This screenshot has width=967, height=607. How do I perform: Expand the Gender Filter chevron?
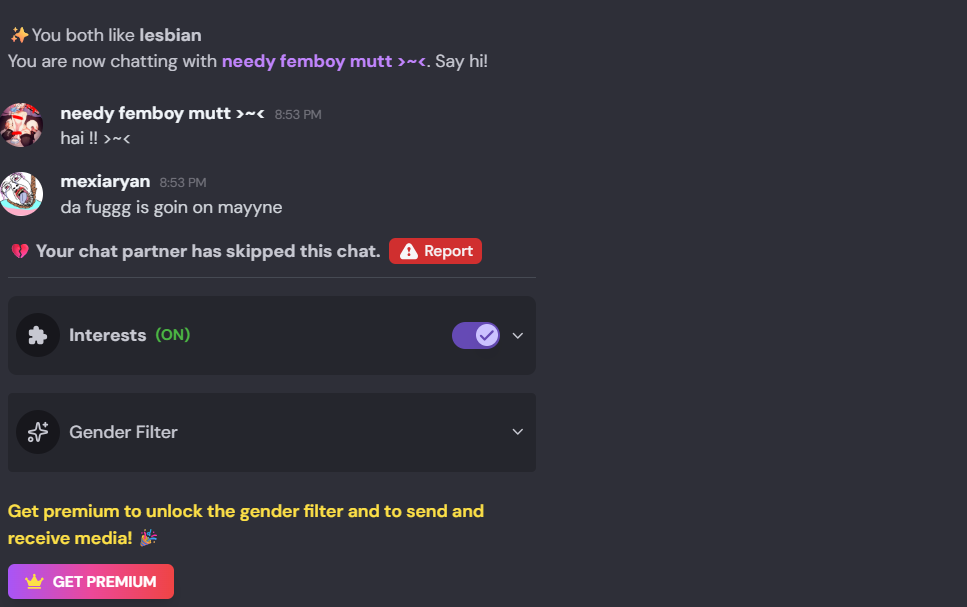518,432
